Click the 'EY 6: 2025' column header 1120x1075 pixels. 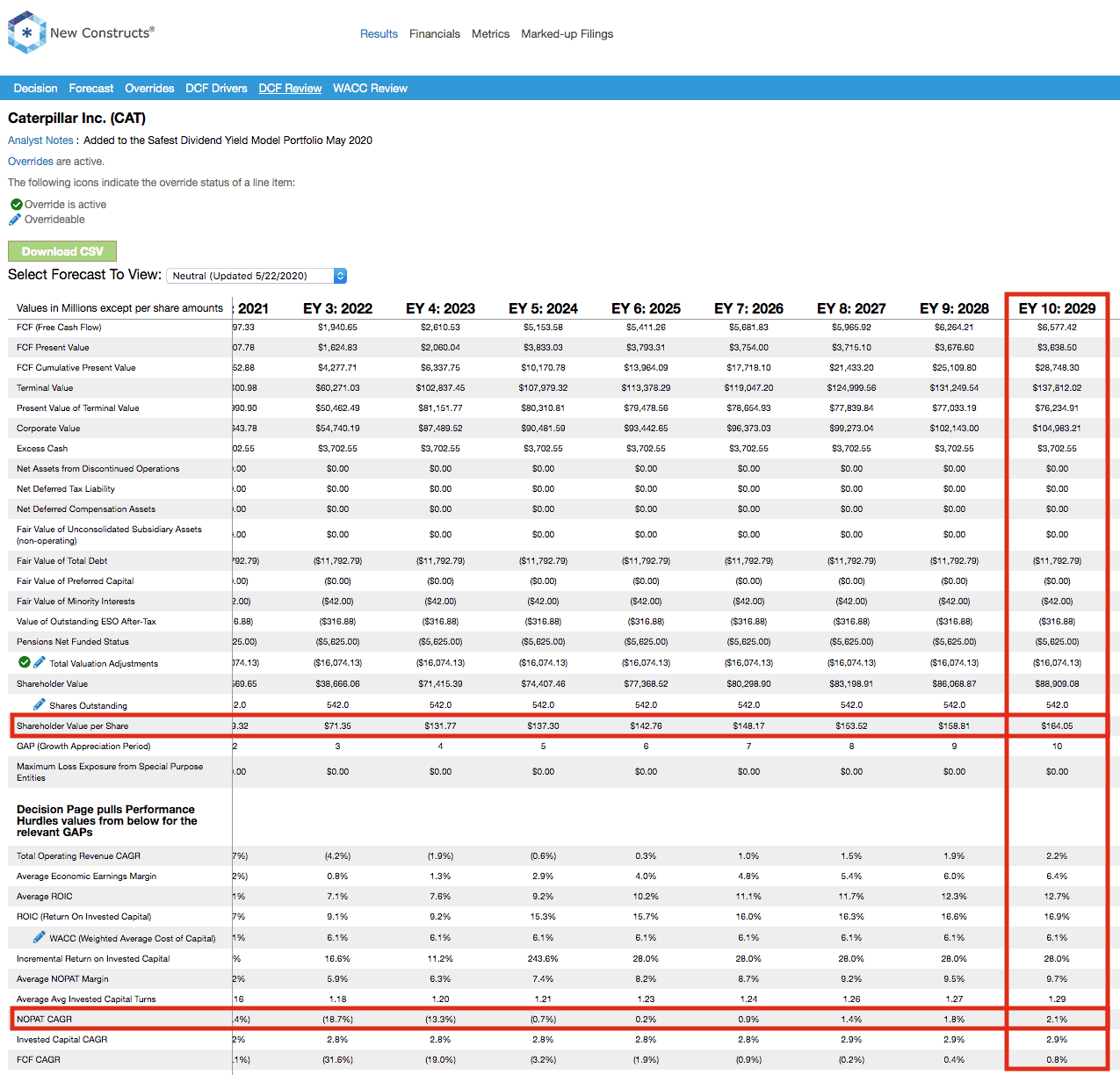pyautogui.click(x=646, y=308)
